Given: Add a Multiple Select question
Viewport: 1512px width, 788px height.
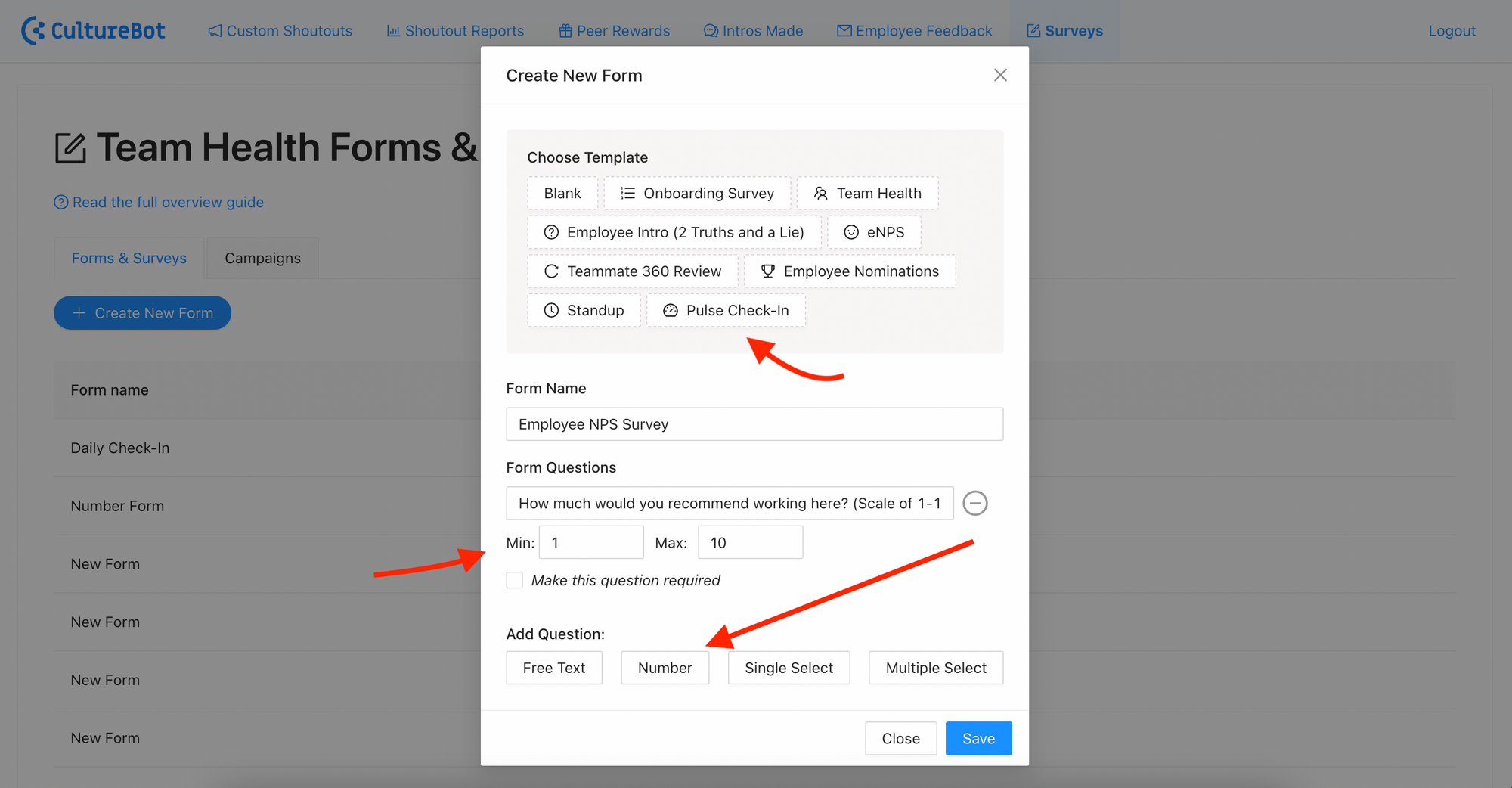Looking at the screenshot, I should point(936,668).
